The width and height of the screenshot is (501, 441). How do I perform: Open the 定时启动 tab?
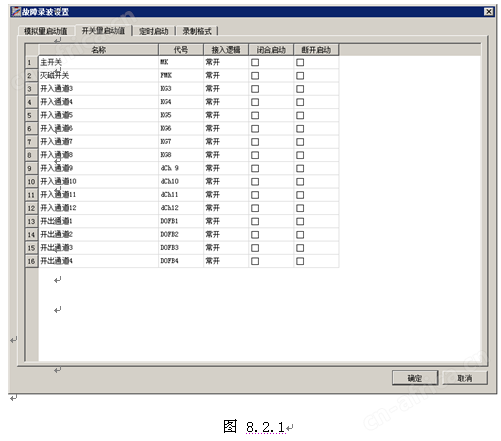[x=153, y=31]
